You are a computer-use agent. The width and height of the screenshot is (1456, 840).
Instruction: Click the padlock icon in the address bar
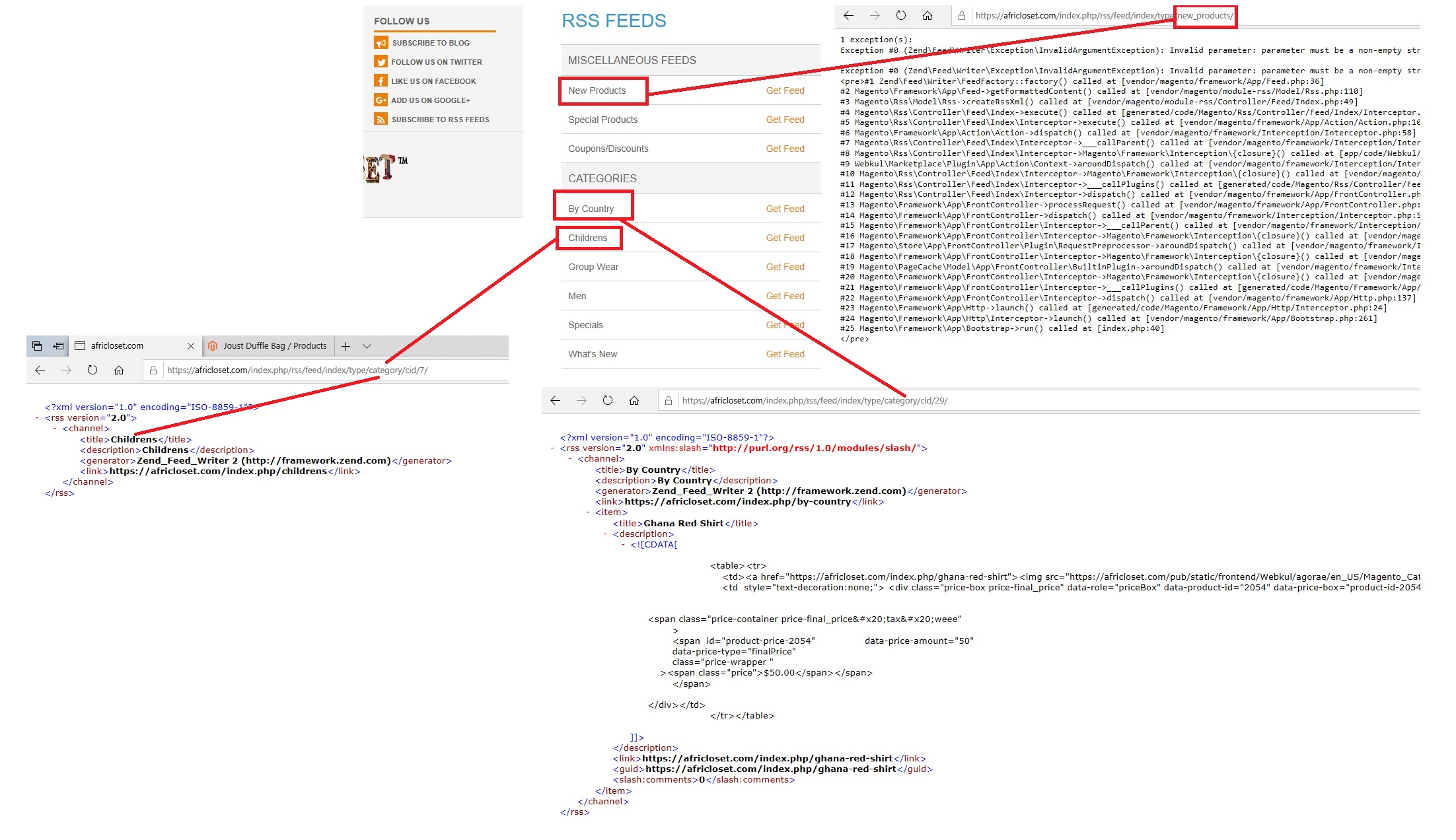[152, 370]
